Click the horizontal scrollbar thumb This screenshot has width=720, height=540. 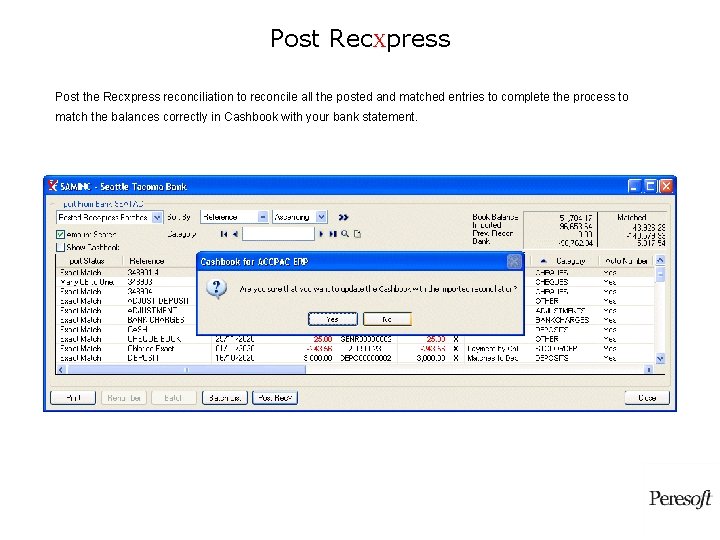point(186,370)
